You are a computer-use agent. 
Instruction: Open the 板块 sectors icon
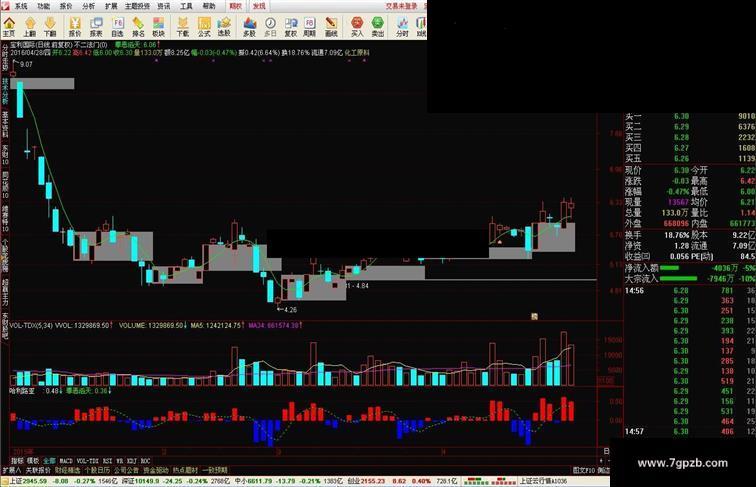click(x=158, y=27)
